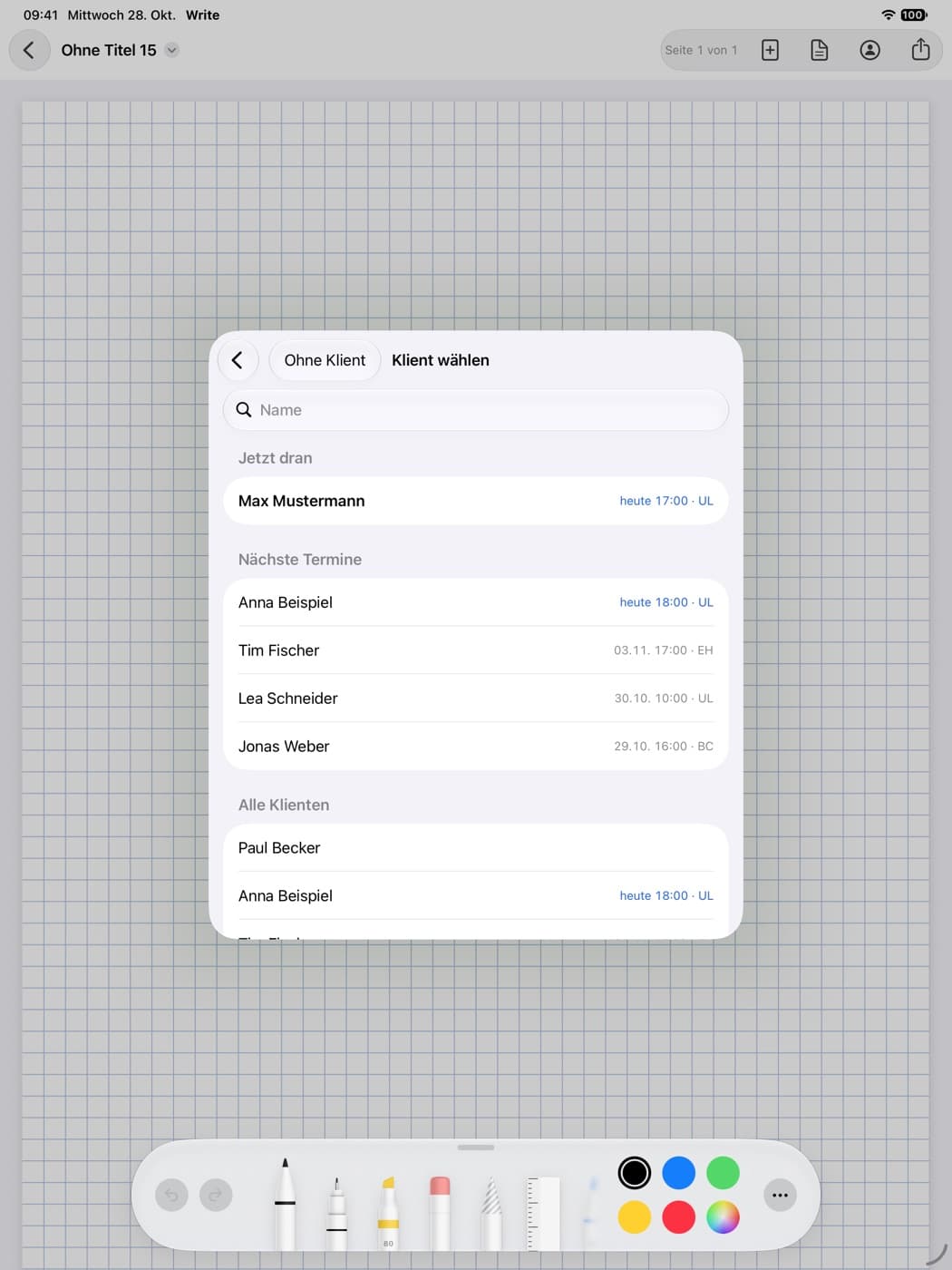Select the blue color swatch
Image resolution: width=952 pixels, height=1270 pixels.
point(679,1173)
